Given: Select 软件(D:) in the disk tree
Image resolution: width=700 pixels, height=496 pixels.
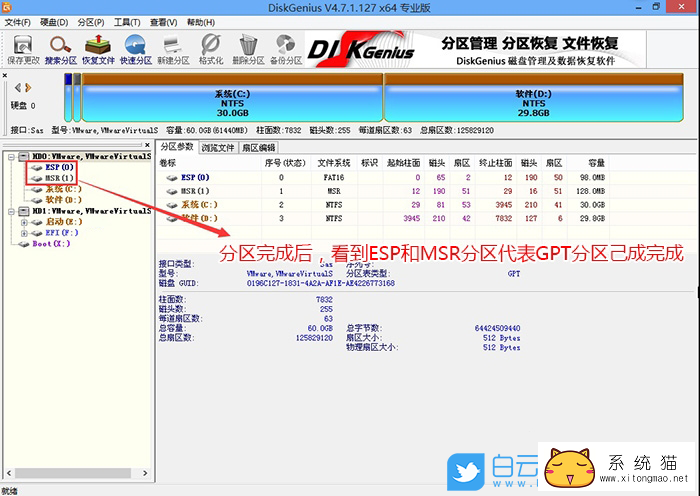Looking at the screenshot, I should [x=63, y=200].
